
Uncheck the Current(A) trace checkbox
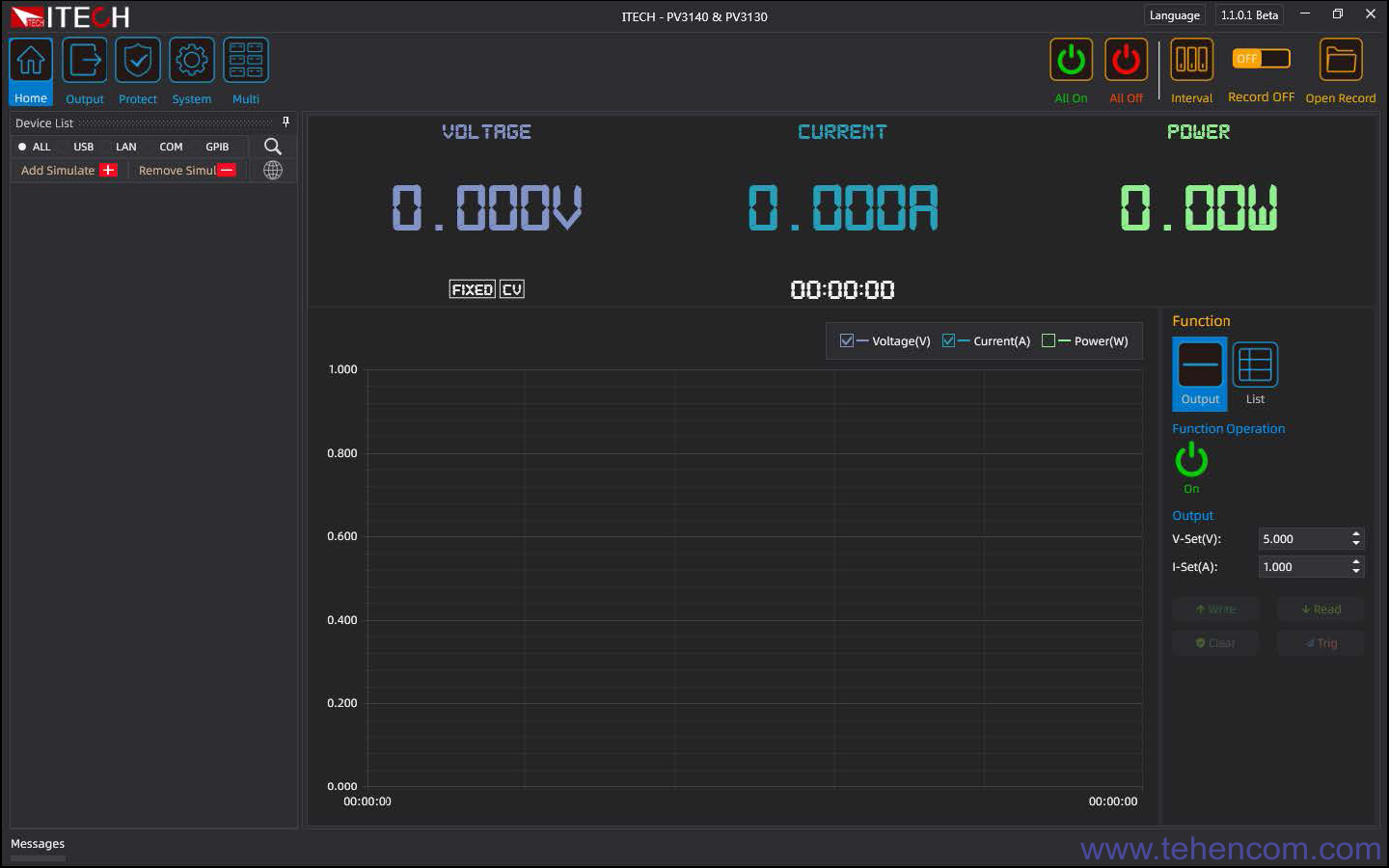coord(948,340)
